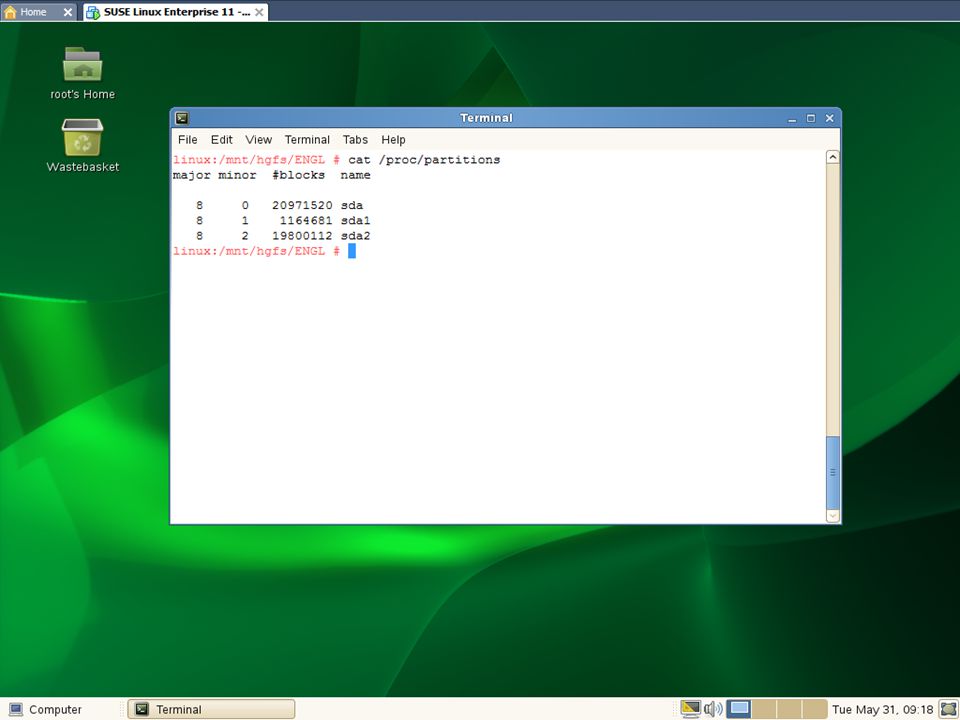Click the terminal scrollbar up arrow
The width and height of the screenshot is (960, 720).
833,157
